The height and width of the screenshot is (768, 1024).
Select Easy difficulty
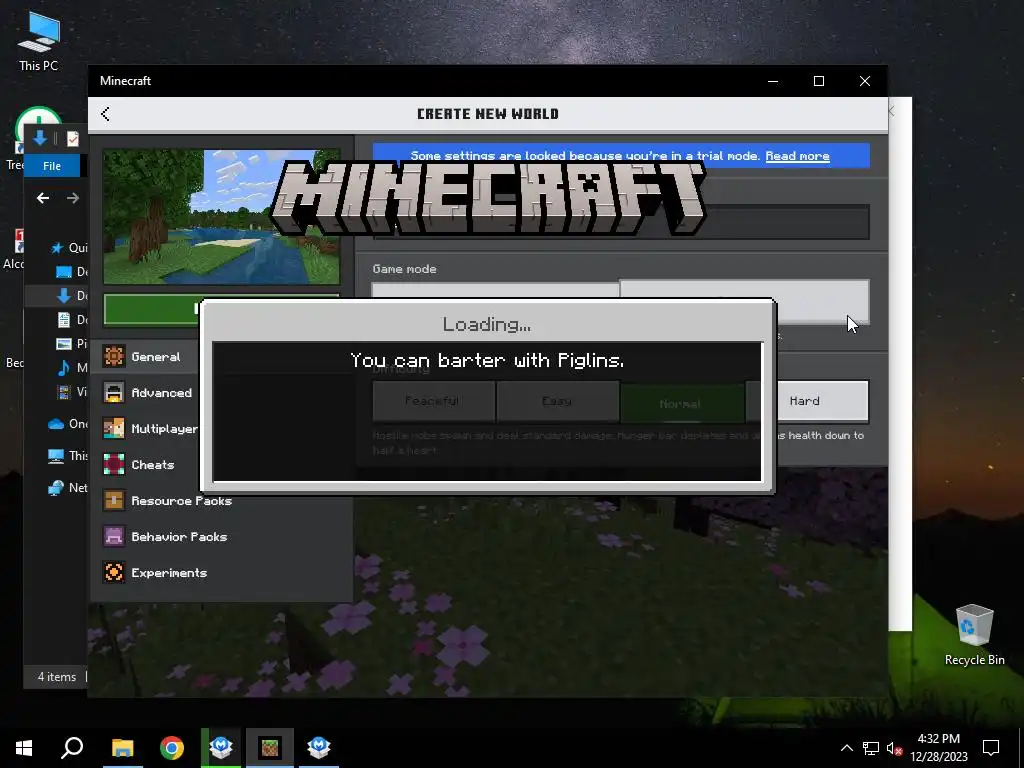click(x=557, y=401)
